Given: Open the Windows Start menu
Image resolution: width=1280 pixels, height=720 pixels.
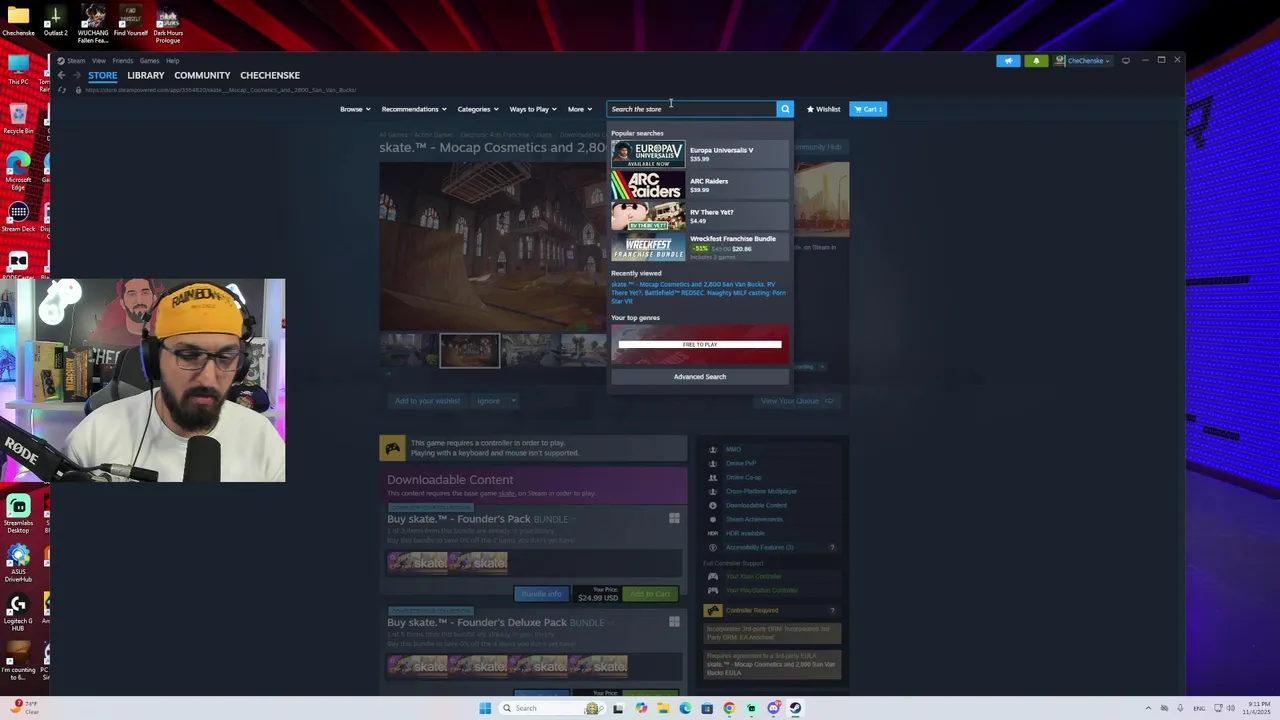Looking at the screenshot, I should pos(485,708).
